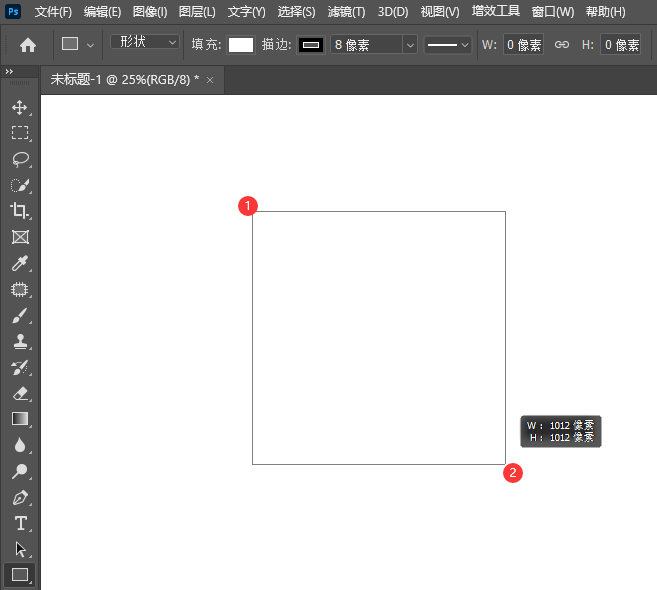Screen dimensions: 657x590
Task: Open the 选择(S) menu
Action: (x=296, y=12)
